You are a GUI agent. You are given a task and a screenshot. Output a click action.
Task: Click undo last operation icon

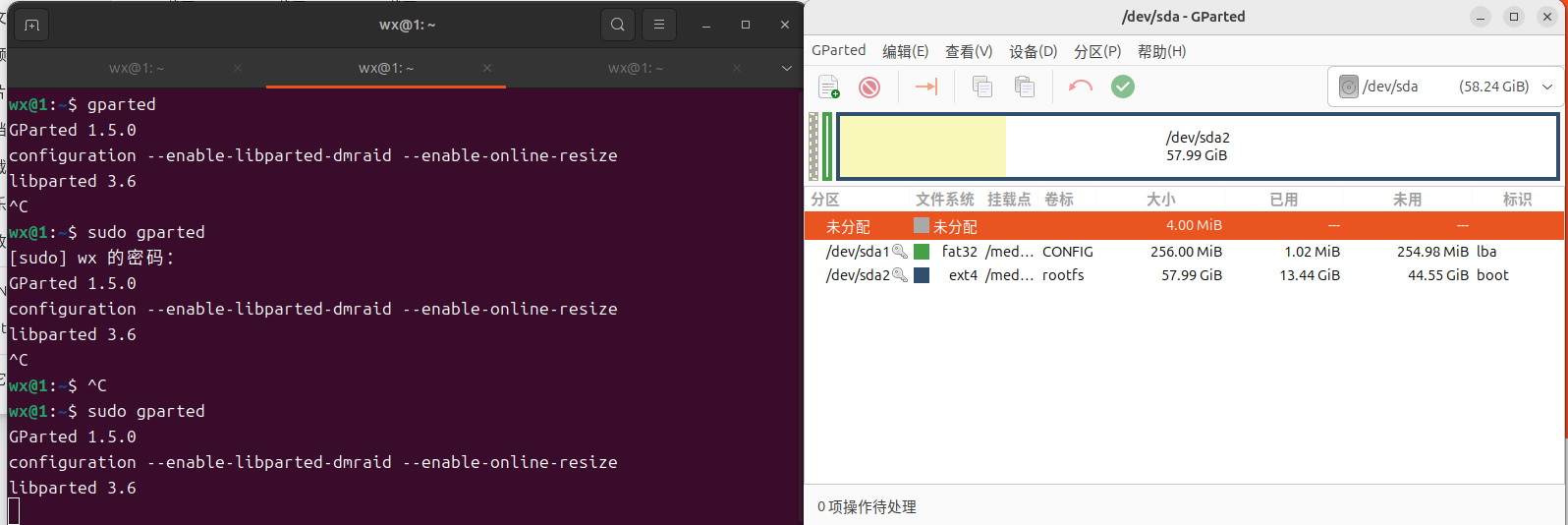point(1081,87)
